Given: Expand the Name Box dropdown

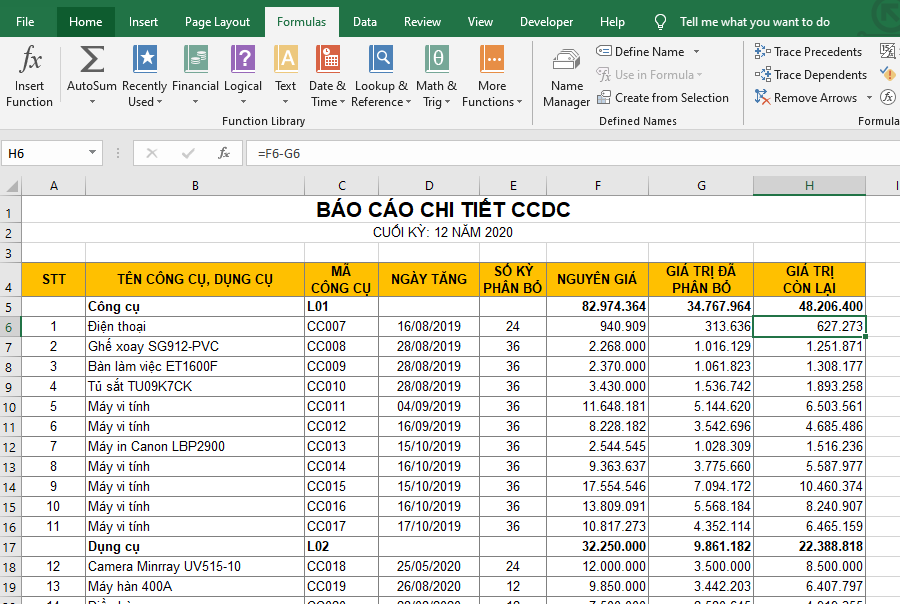Looking at the screenshot, I should point(93,153).
